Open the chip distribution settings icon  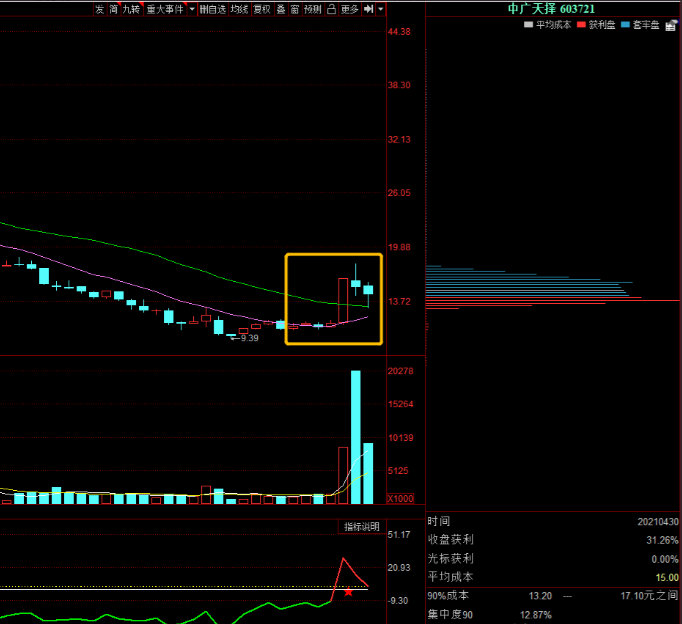point(672,25)
